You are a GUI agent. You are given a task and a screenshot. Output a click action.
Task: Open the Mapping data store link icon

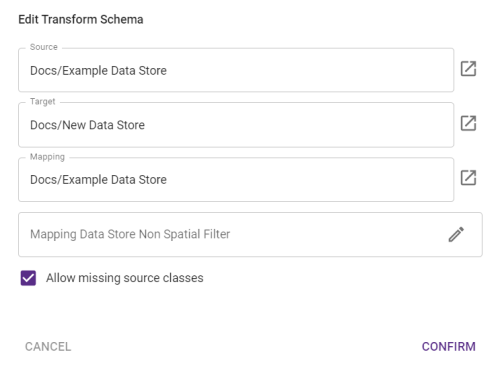point(468,178)
